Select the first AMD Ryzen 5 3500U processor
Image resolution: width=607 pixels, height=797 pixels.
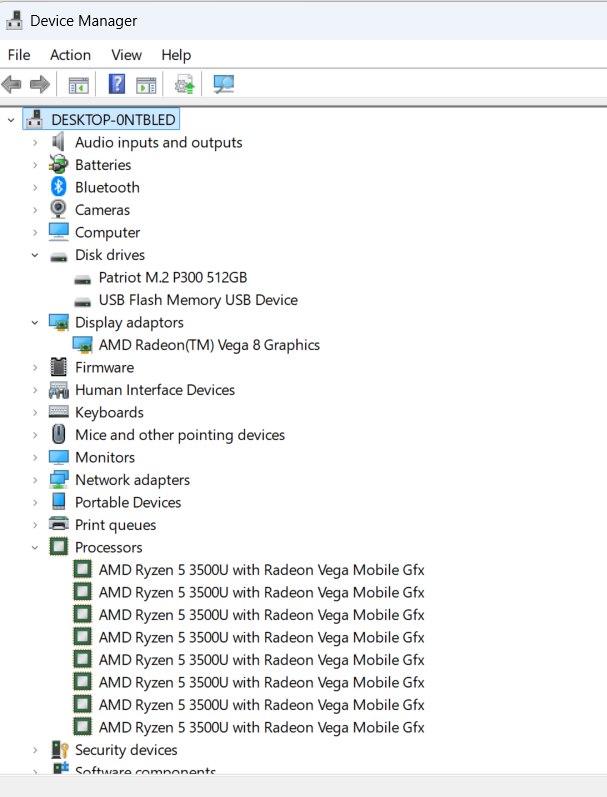coord(261,570)
